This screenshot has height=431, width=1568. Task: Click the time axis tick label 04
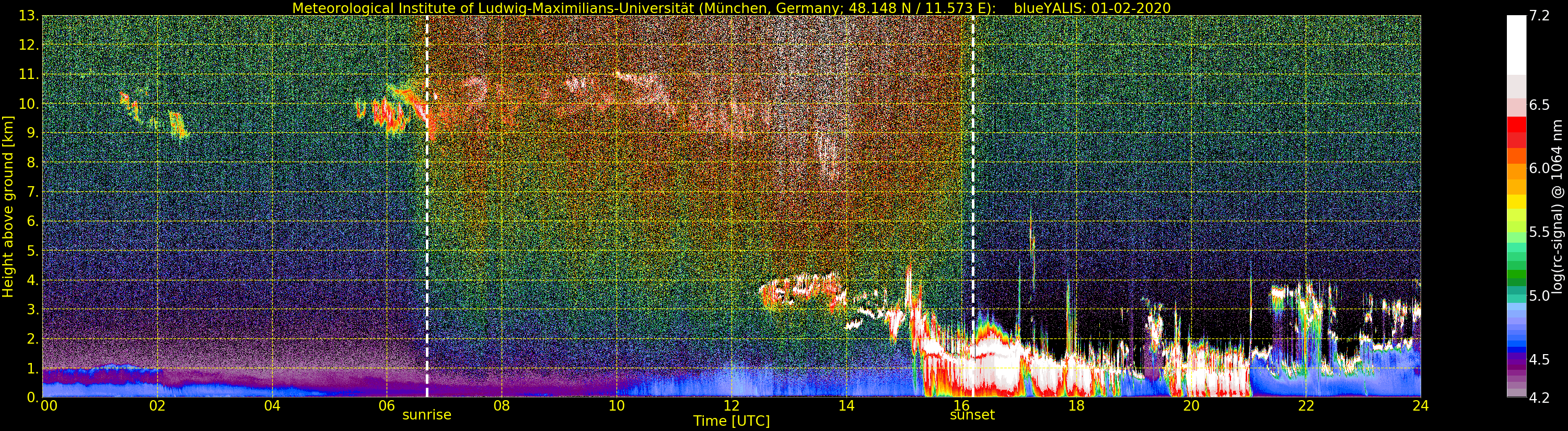272,405
